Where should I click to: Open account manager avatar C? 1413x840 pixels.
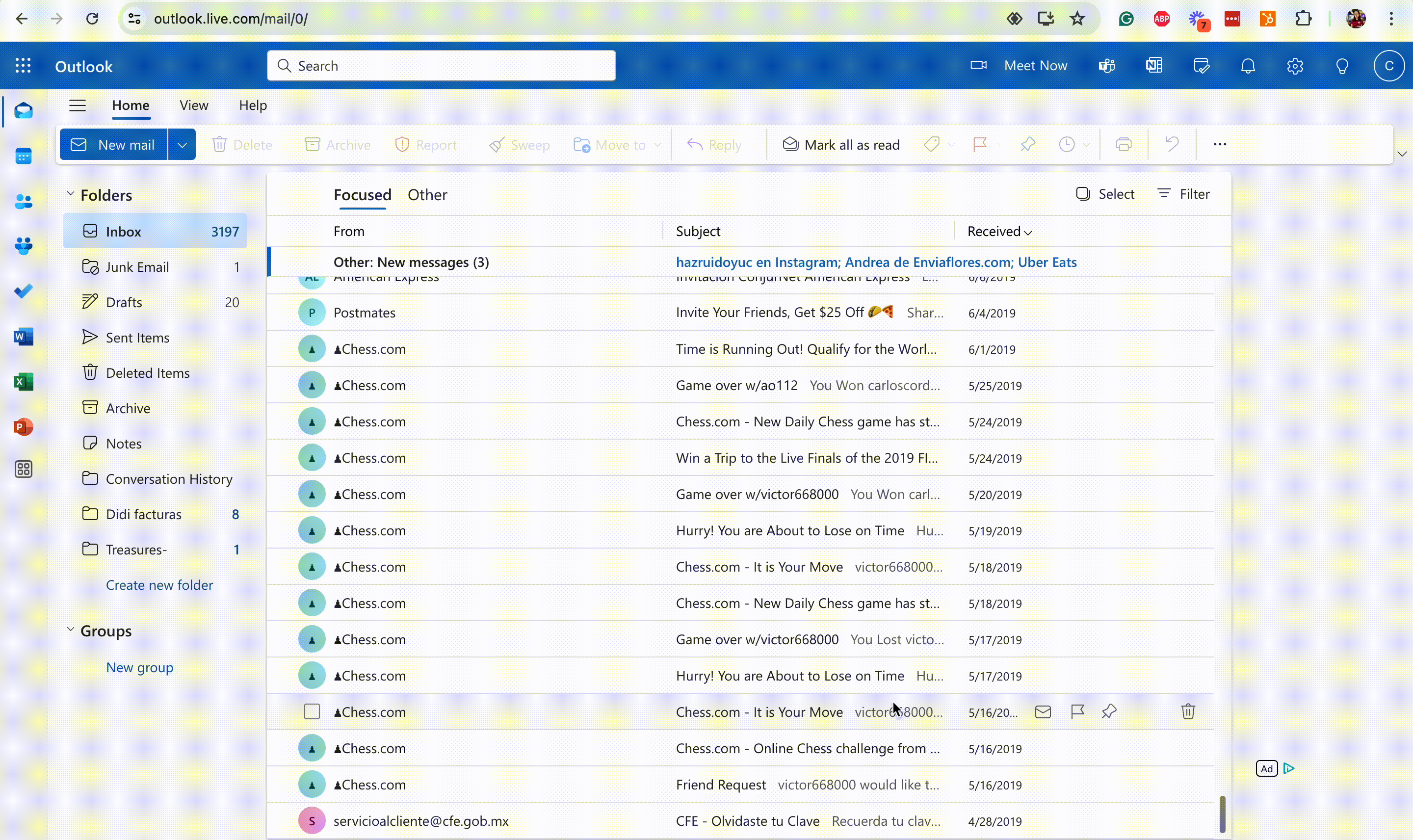tap(1388, 66)
